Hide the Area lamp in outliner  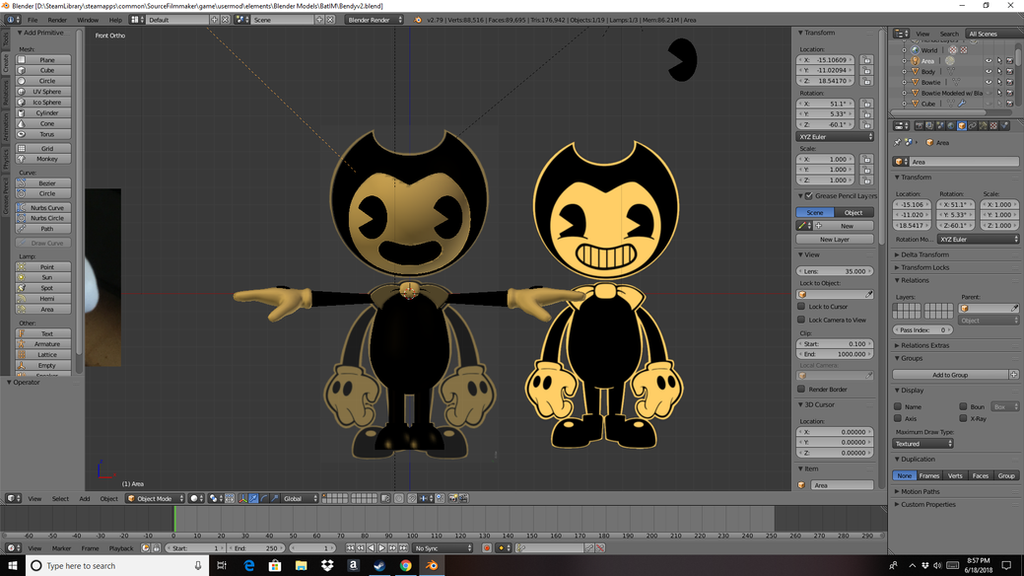[989, 61]
